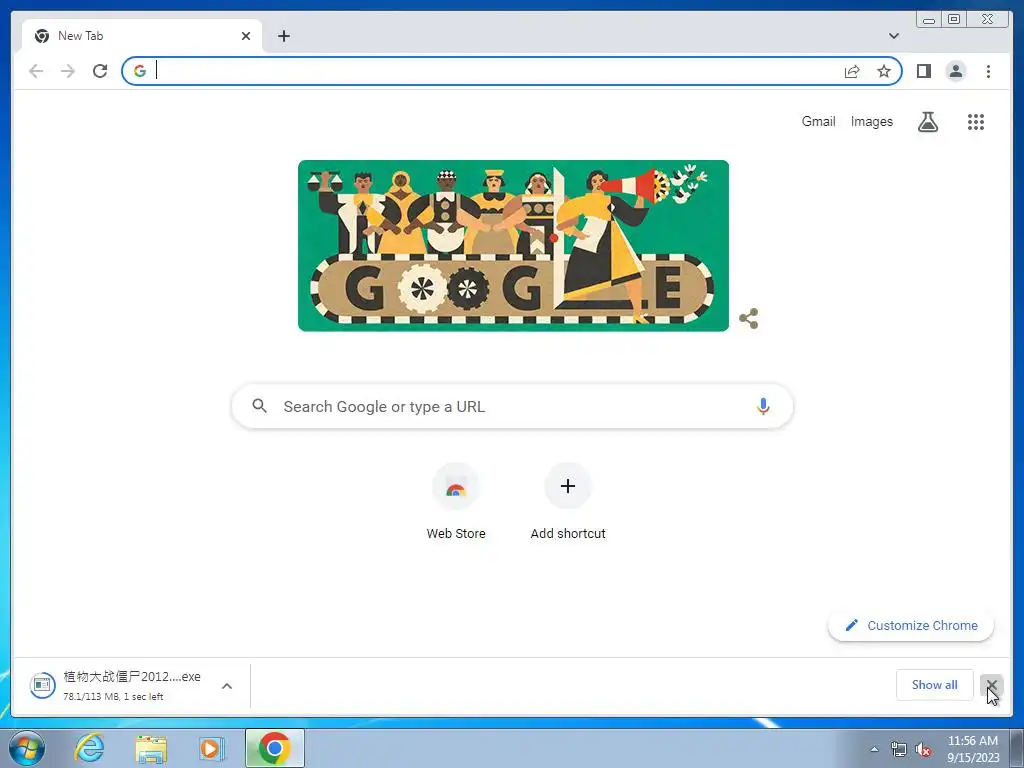
Task: Bookmark this tab with star icon
Action: (884, 71)
